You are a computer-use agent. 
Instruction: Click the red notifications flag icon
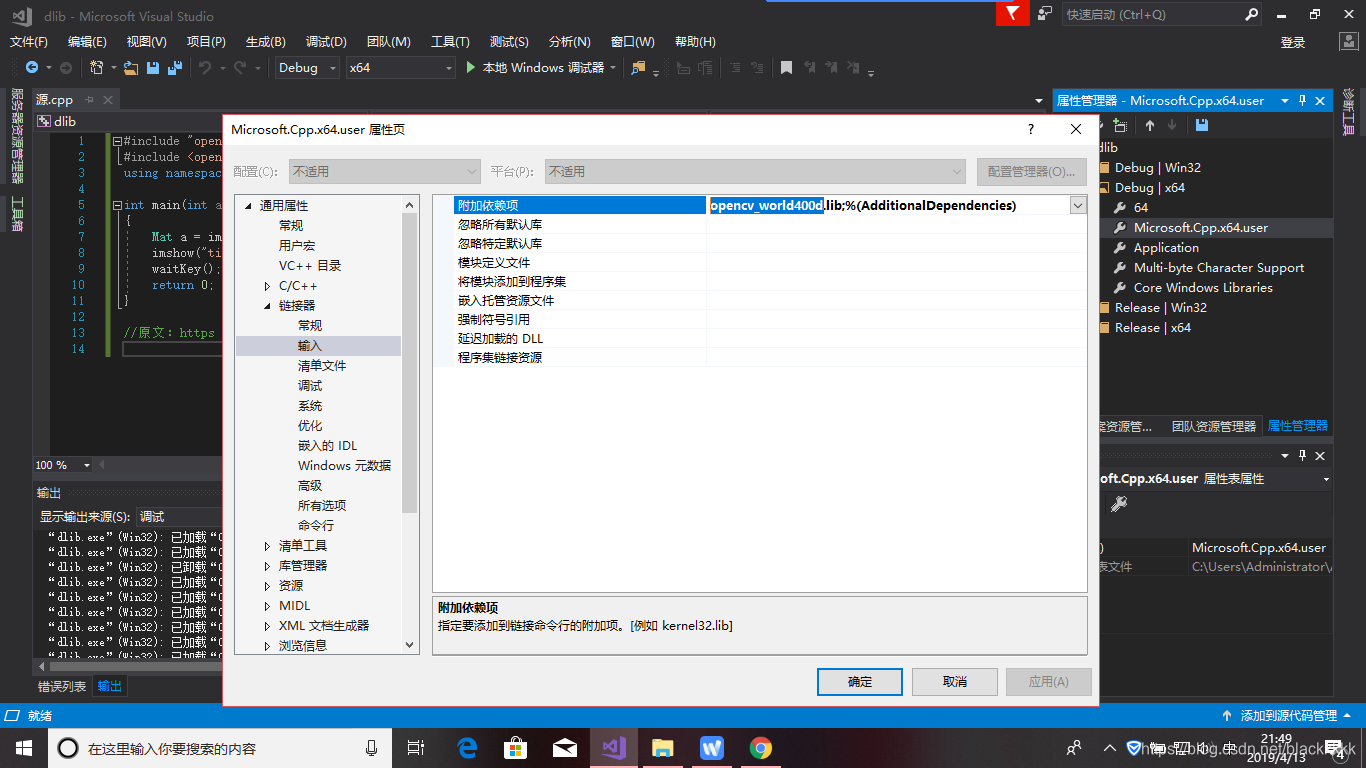[x=1012, y=13]
